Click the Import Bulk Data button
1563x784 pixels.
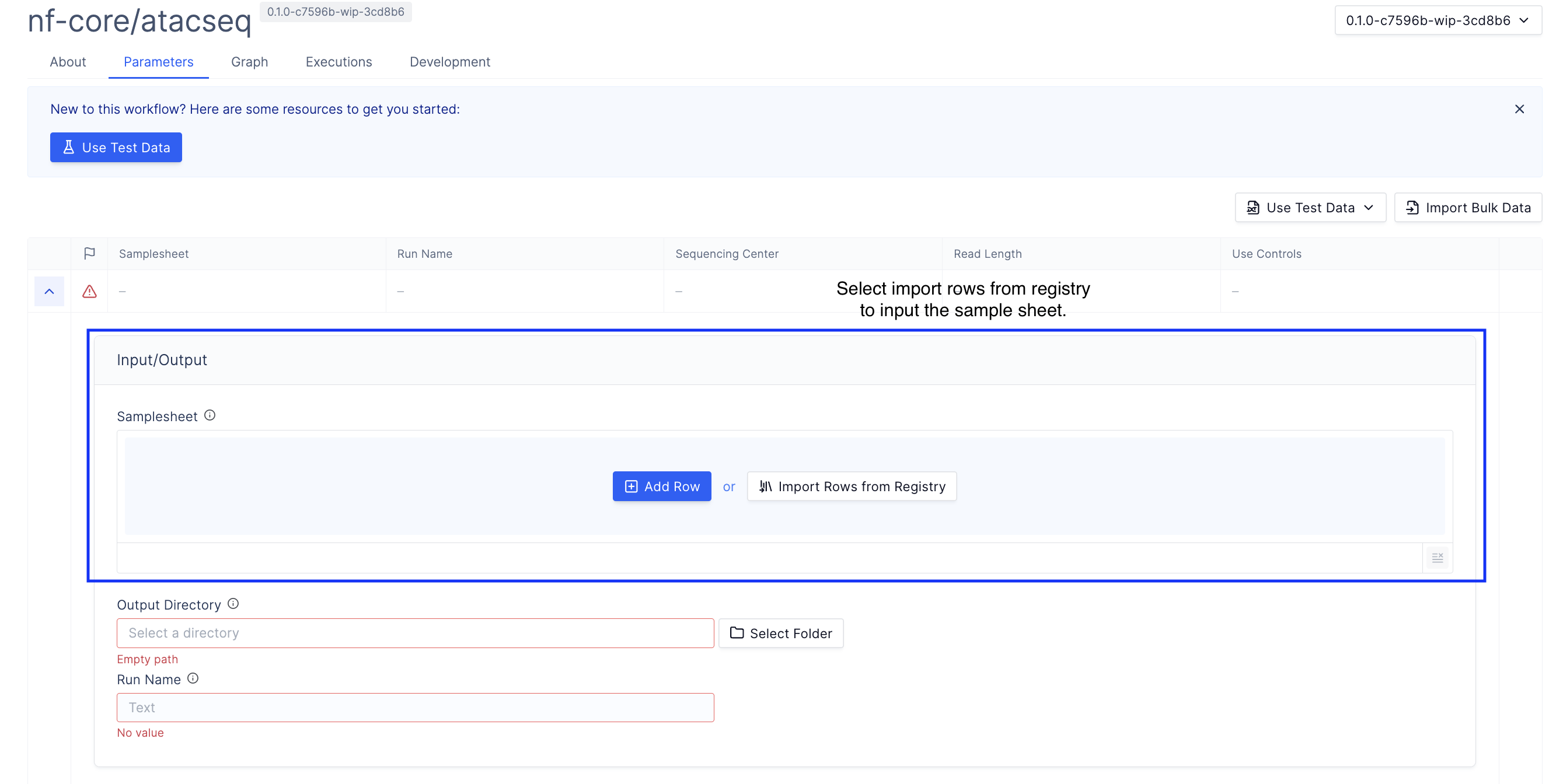pyautogui.click(x=1468, y=208)
